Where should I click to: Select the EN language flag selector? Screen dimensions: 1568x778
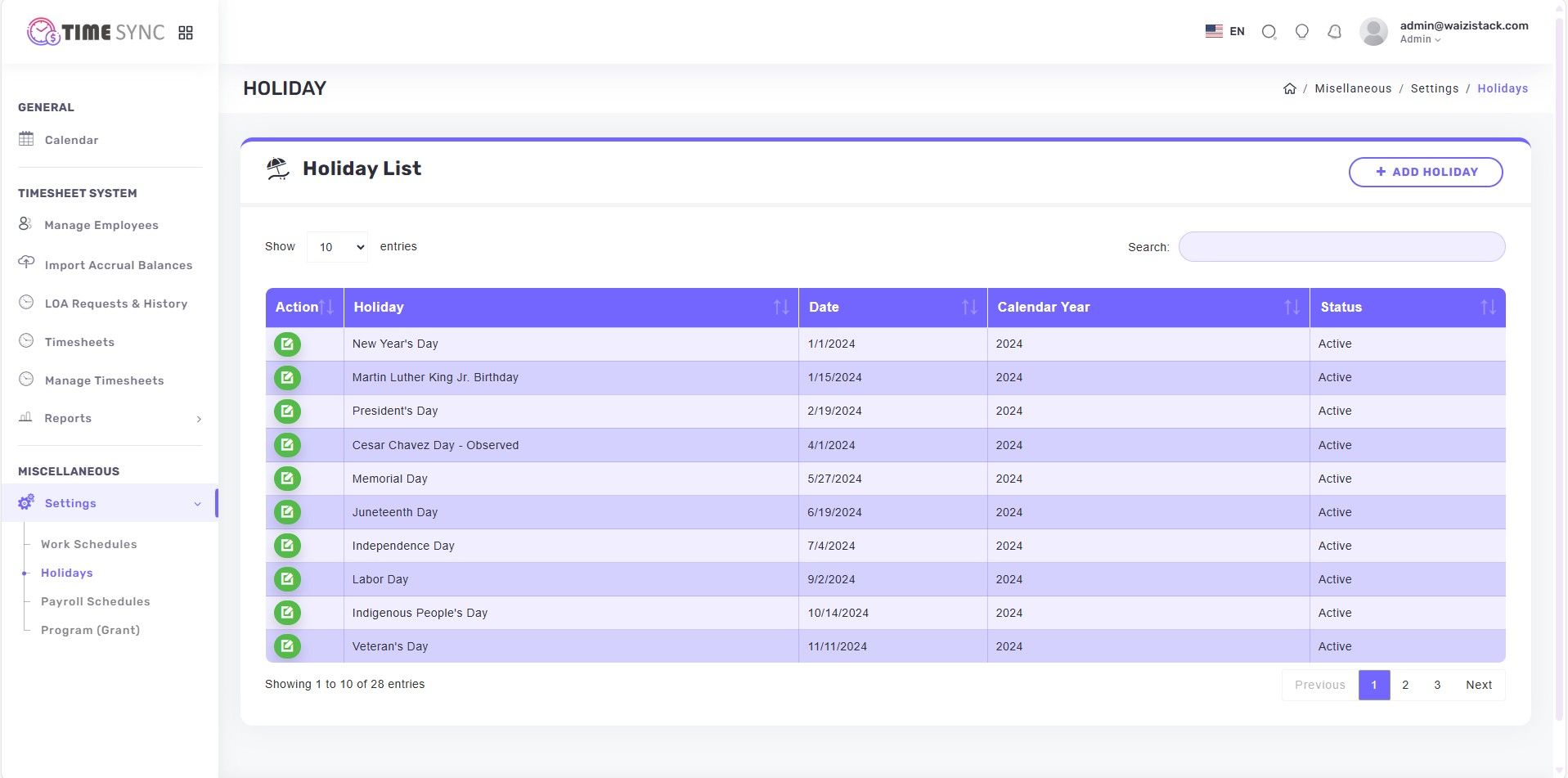(x=1224, y=32)
